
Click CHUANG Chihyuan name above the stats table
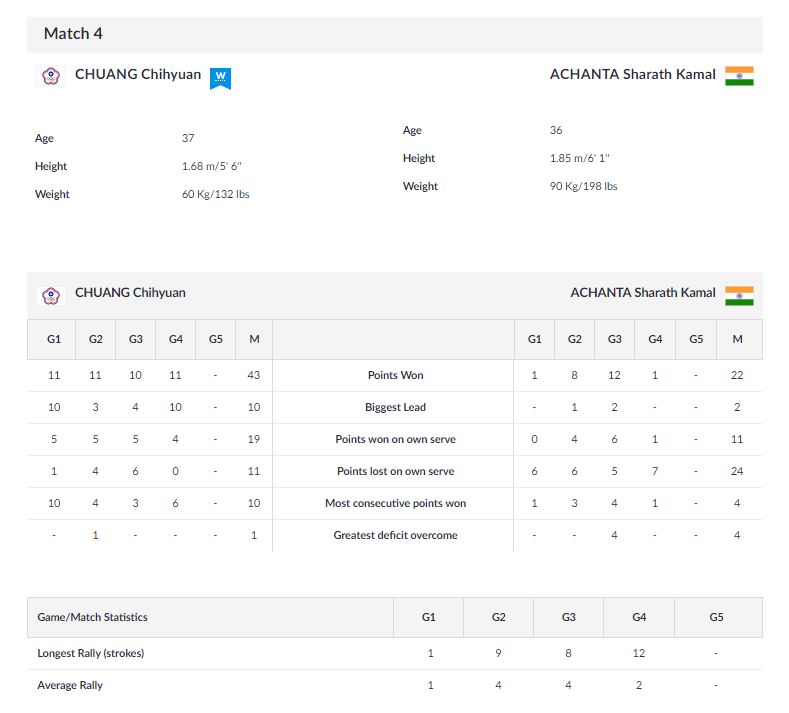[130, 293]
